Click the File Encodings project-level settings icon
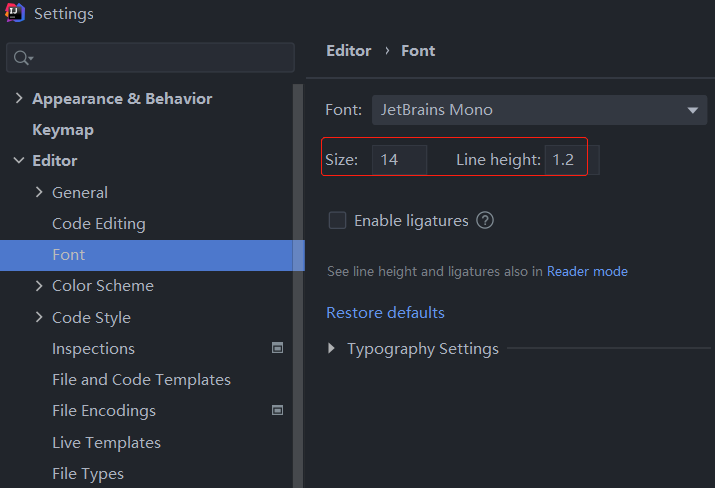The image size is (715, 488). (x=278, y=410)
